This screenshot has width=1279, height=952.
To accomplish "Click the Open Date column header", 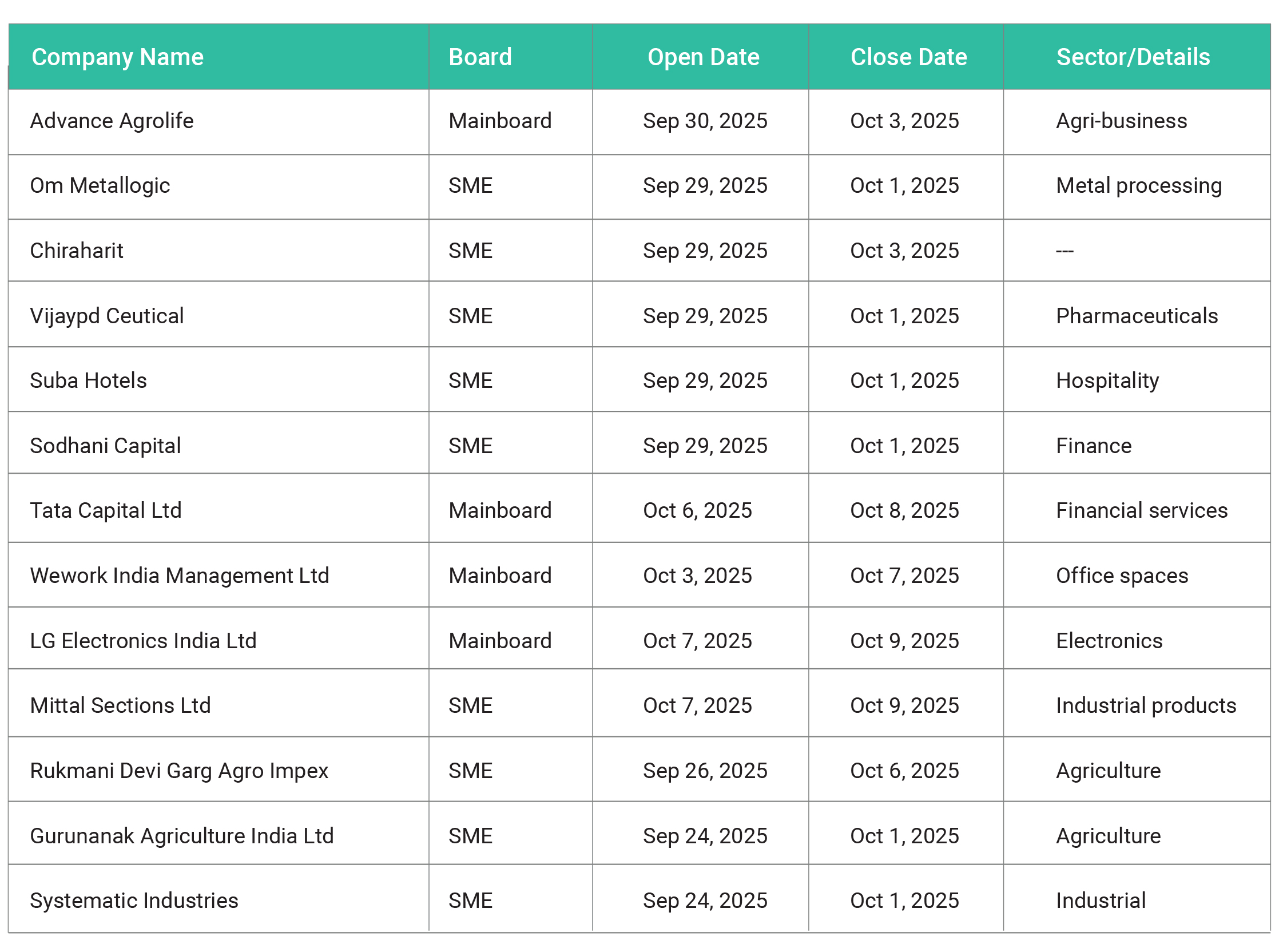I will click(703, 57).
